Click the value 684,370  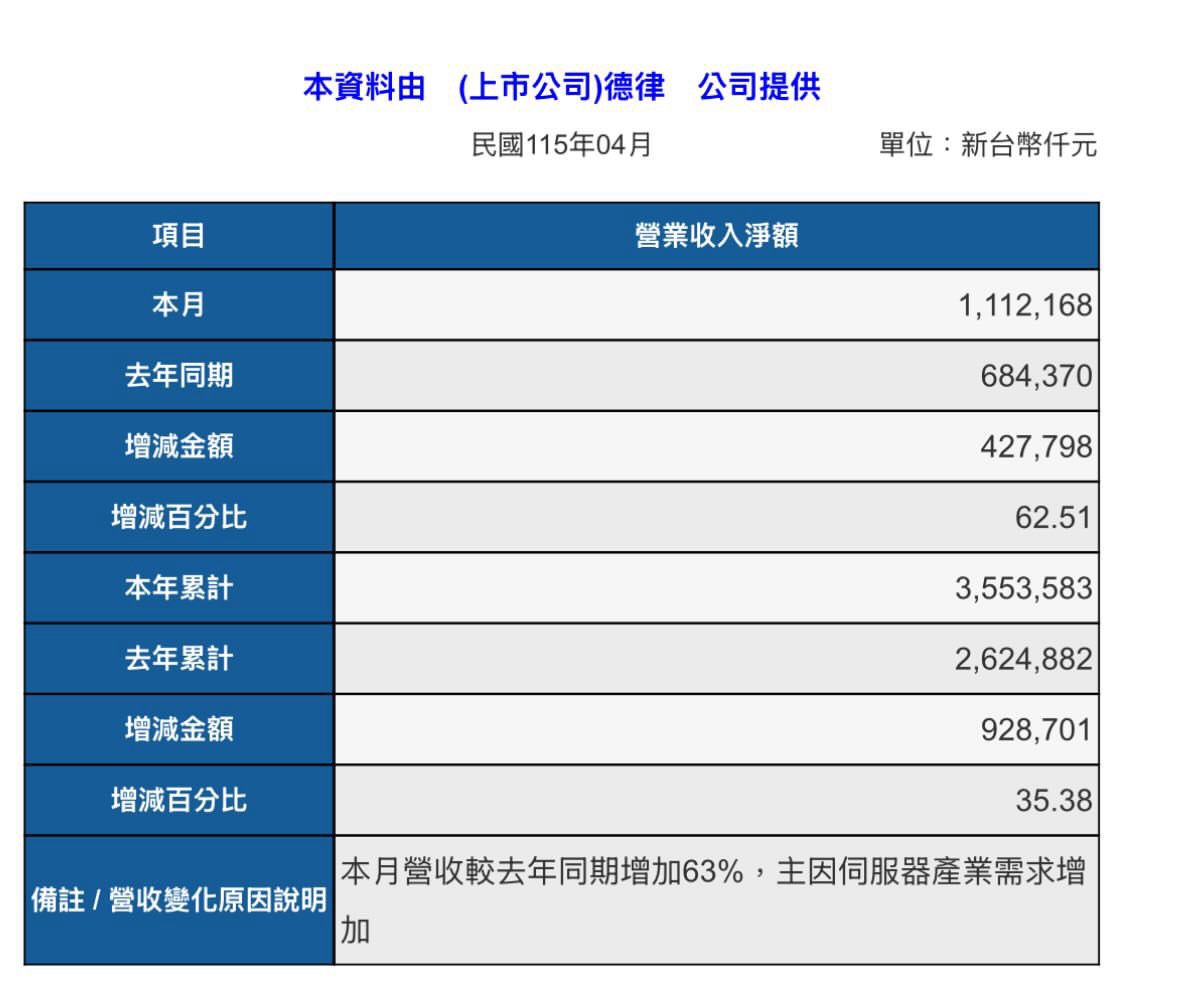click(1036, 376)
